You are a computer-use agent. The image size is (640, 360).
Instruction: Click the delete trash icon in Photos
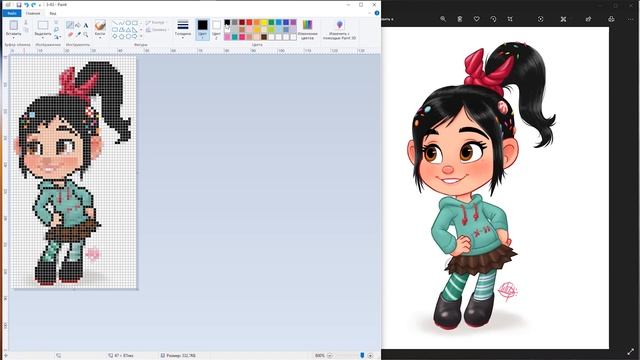460,19
